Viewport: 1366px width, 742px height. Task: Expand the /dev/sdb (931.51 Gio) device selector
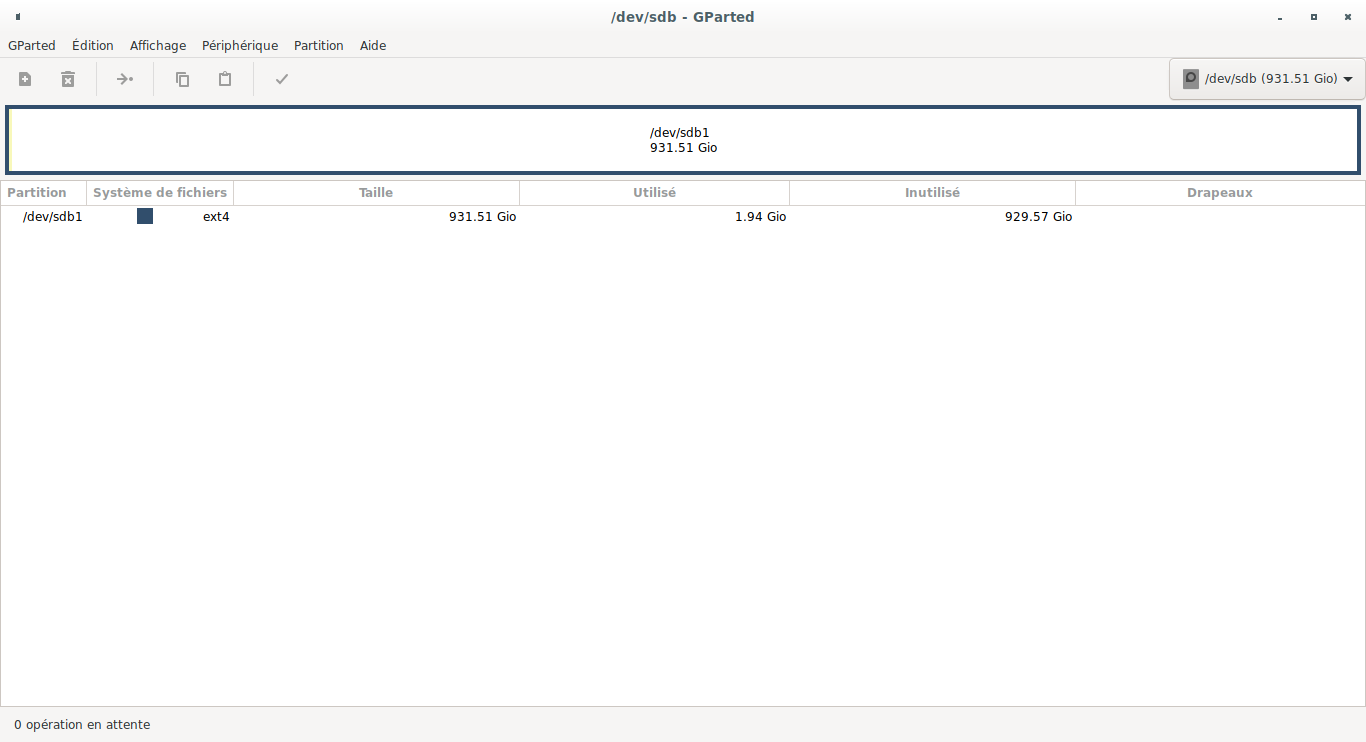pos(1267,79)
